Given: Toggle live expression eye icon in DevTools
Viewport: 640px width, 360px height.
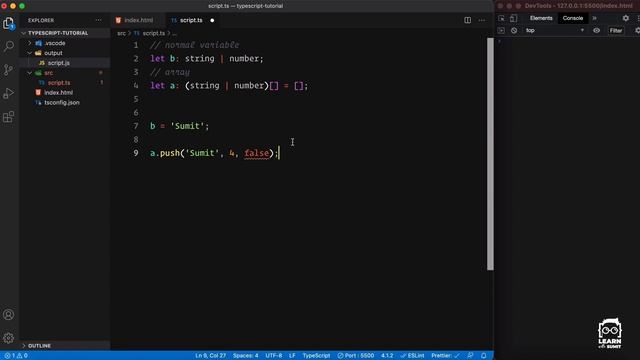Looking at the screenshot, I should pos(596,31).
